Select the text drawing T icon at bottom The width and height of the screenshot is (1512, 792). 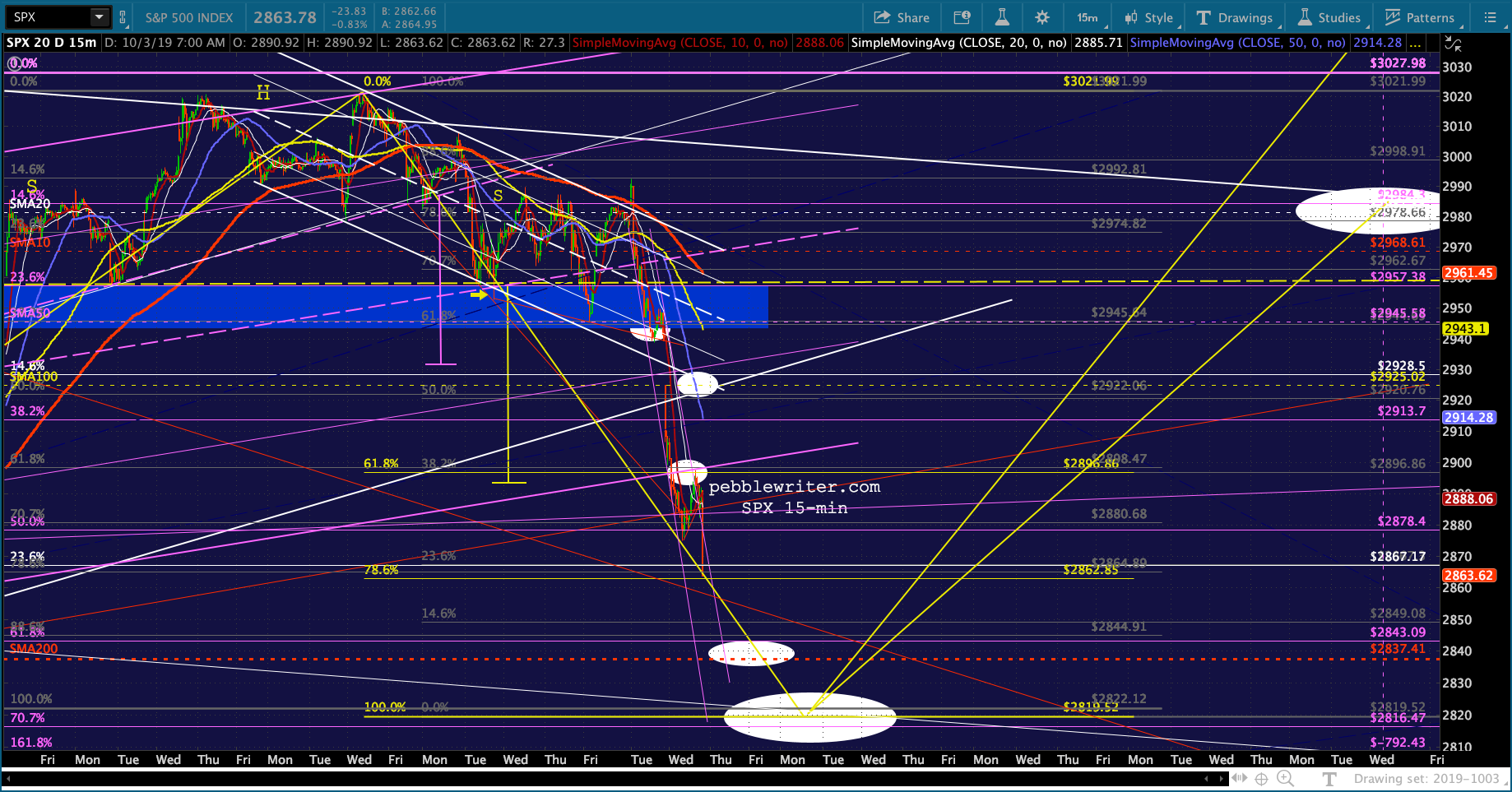[x=1329, y=779]
